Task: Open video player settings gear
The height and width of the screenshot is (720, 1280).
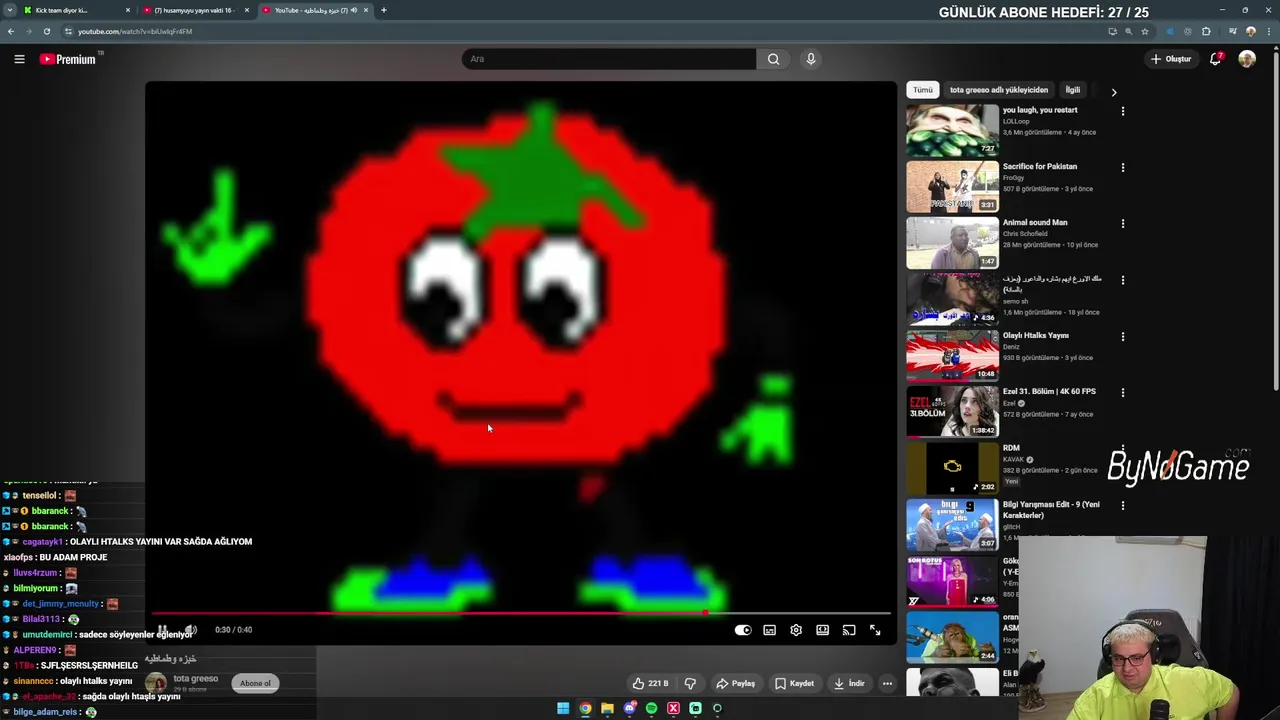Action: pyautogui.click(x=796, y=630)
